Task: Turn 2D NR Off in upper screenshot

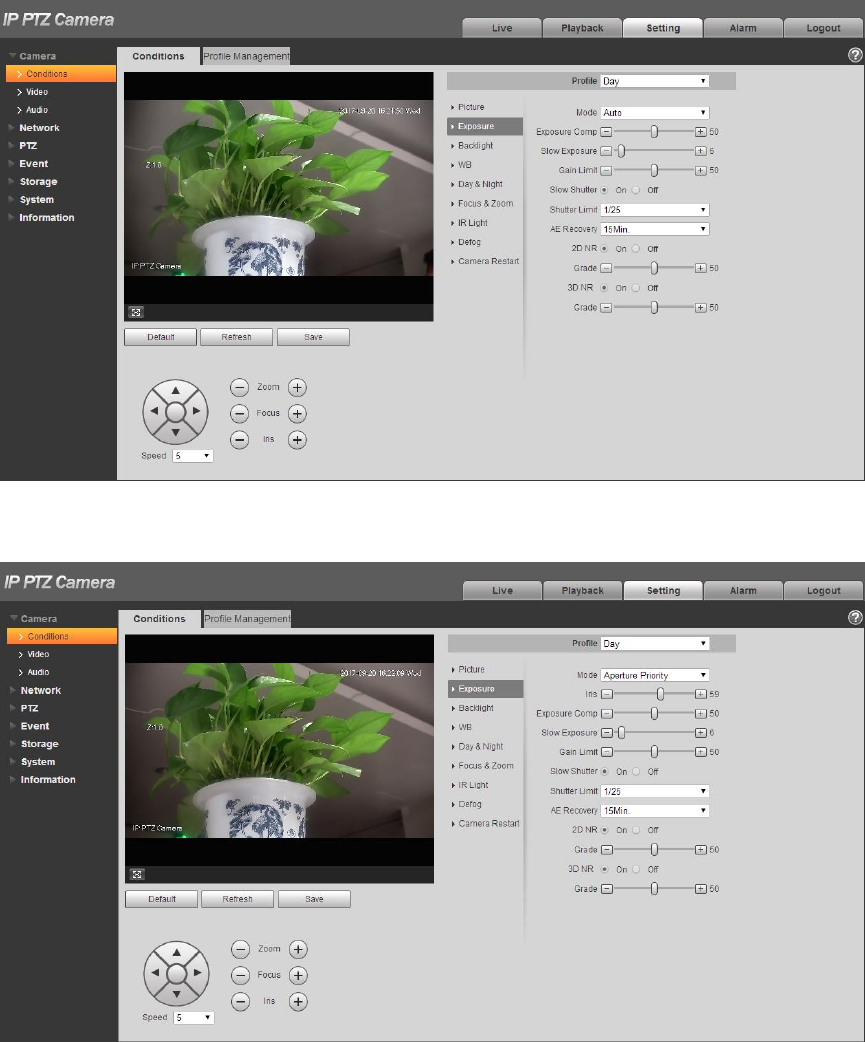Action: 636,249
